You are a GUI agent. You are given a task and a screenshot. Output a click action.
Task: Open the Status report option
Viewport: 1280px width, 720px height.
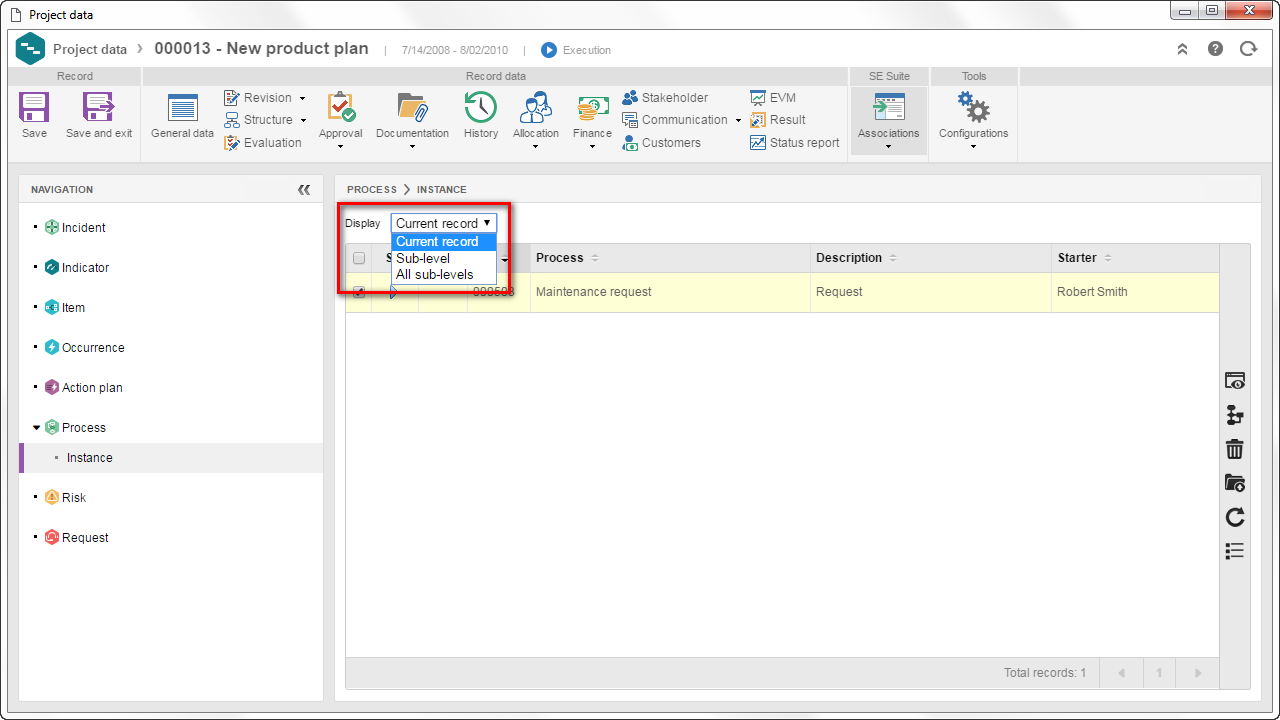795,143
